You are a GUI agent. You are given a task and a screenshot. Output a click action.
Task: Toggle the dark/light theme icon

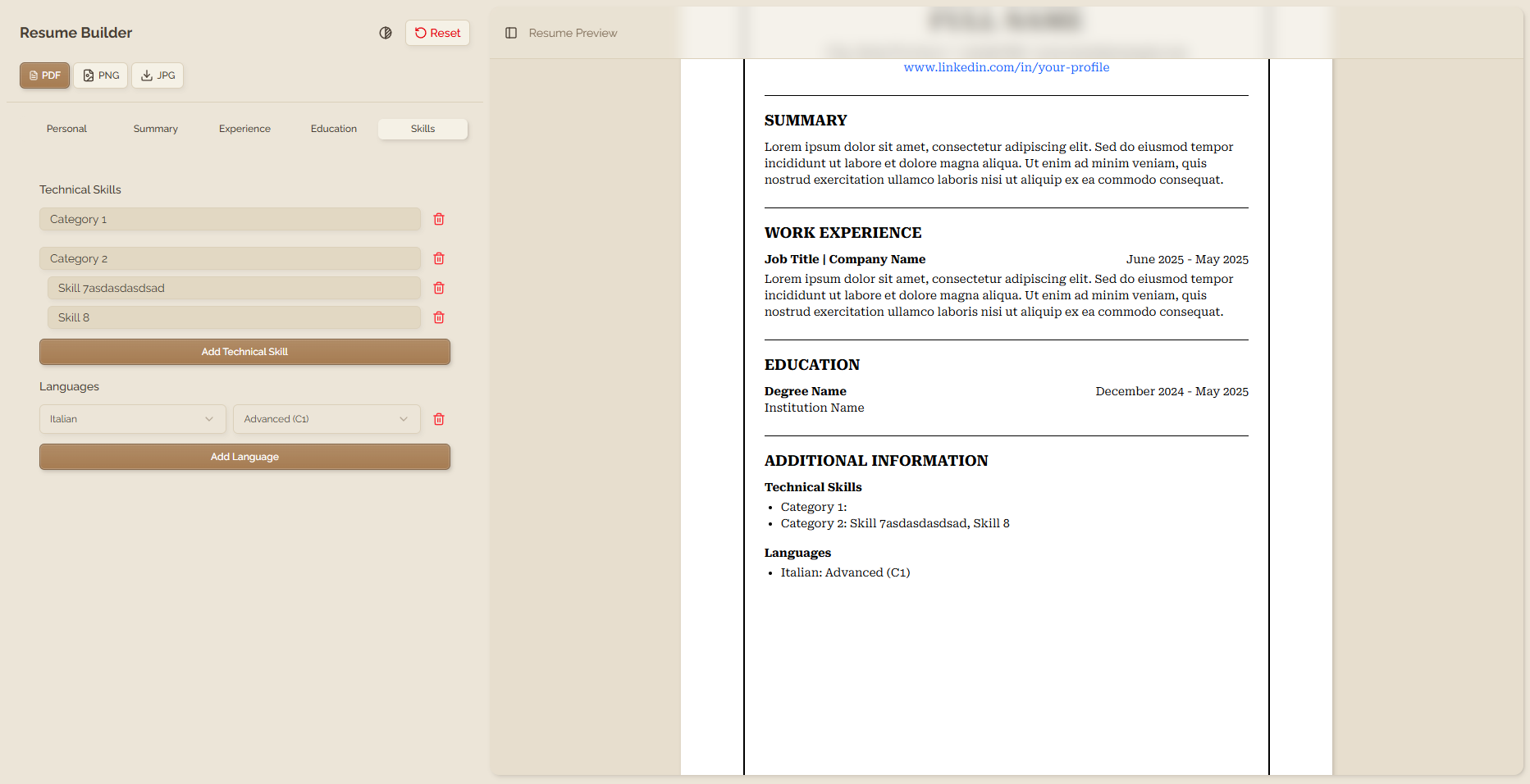(x=386, y=33)
